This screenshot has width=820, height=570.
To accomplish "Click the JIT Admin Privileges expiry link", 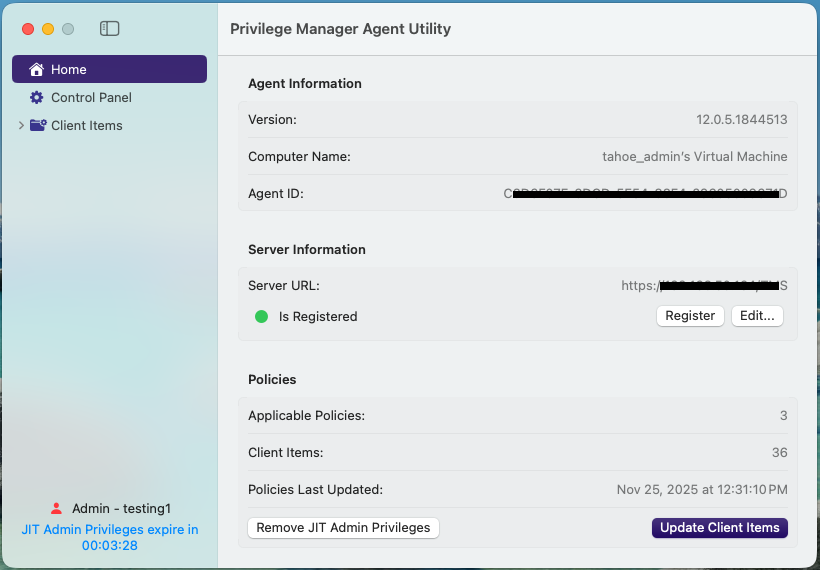I will [110, 538].
